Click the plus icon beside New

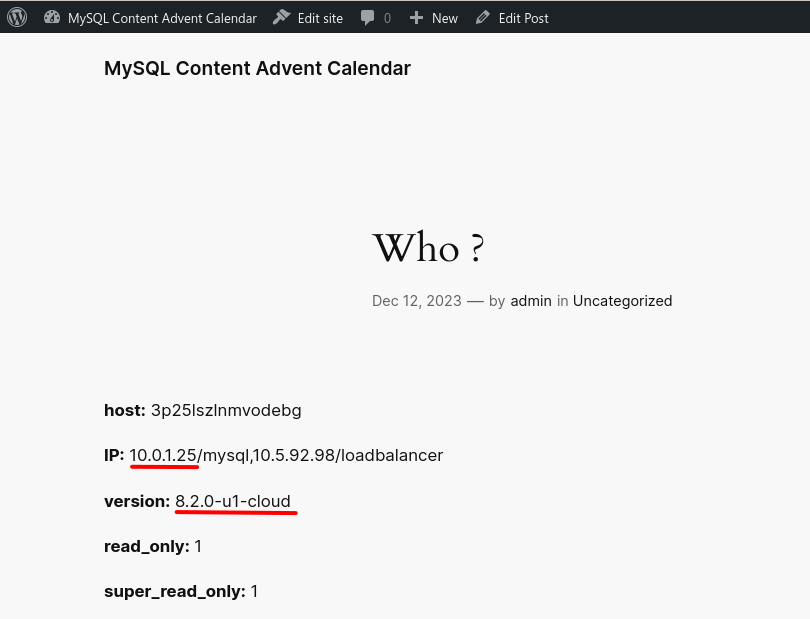click(416, 17)
